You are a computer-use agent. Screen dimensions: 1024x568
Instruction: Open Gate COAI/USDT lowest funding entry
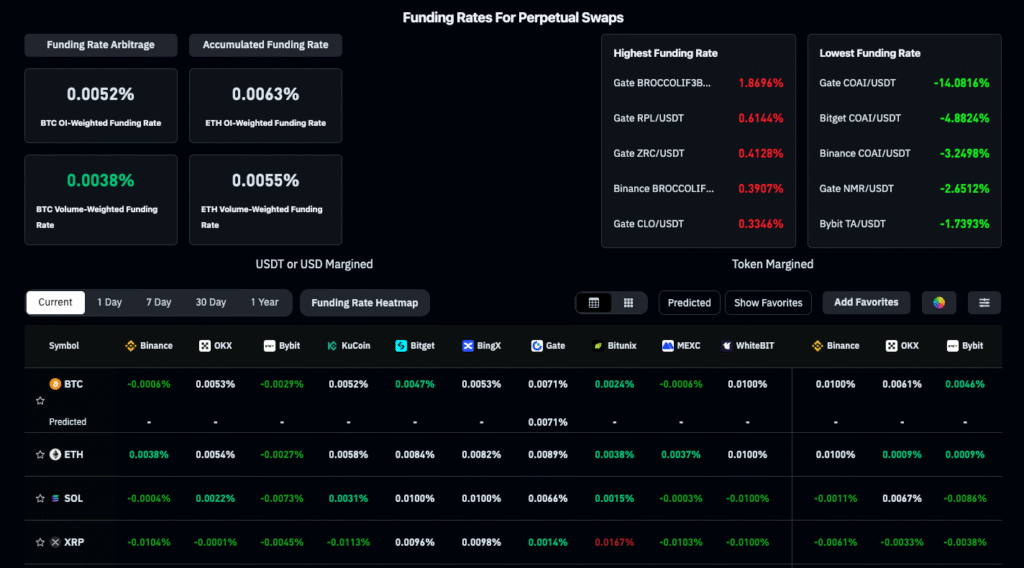point(904,83)
